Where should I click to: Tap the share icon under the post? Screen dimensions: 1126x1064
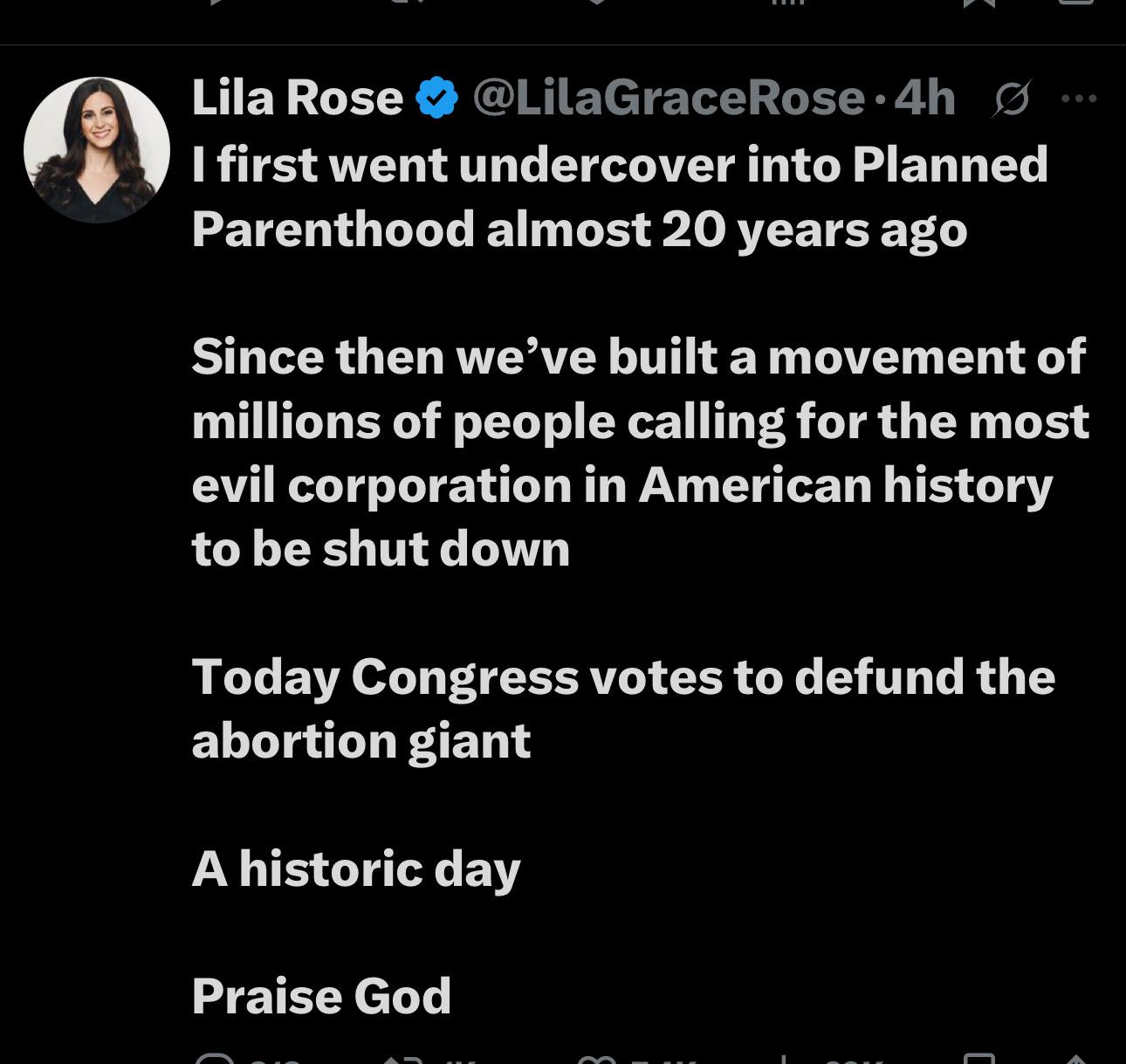click(1076, 1060)
